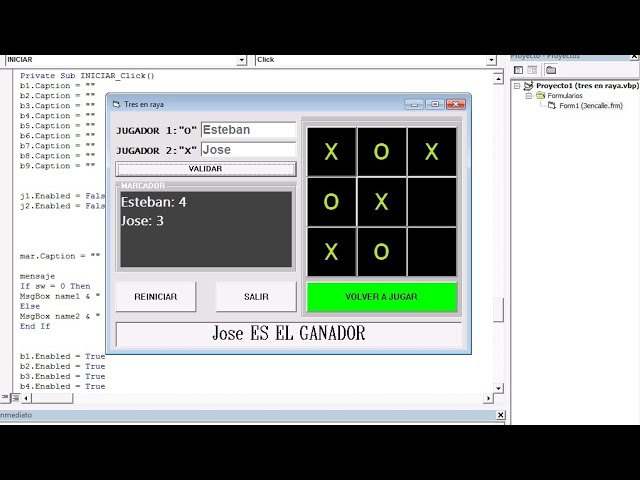
Task: Click the REINICIAR button
Action: [156, 297]
